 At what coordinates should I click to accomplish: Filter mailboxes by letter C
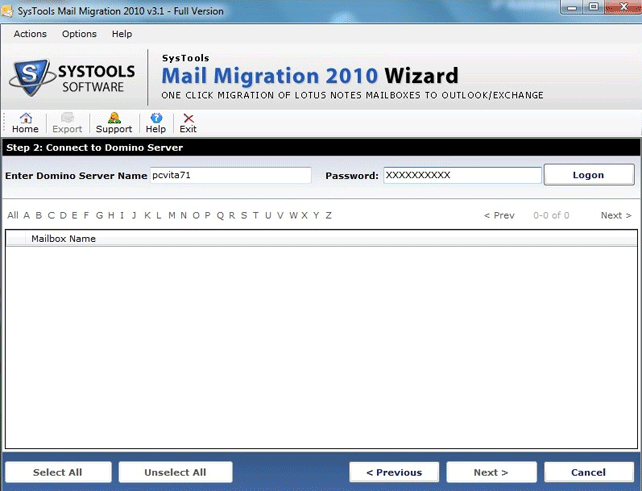tap(51, 215)
